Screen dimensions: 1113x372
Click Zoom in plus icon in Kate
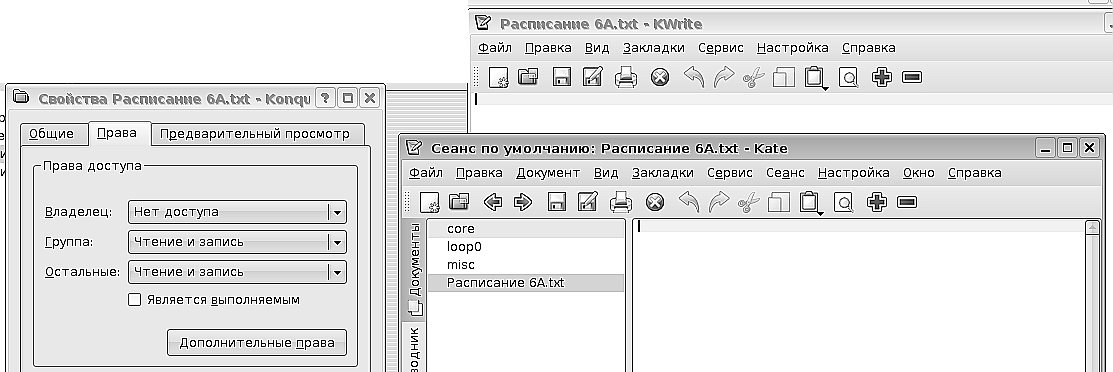(877, 202)
